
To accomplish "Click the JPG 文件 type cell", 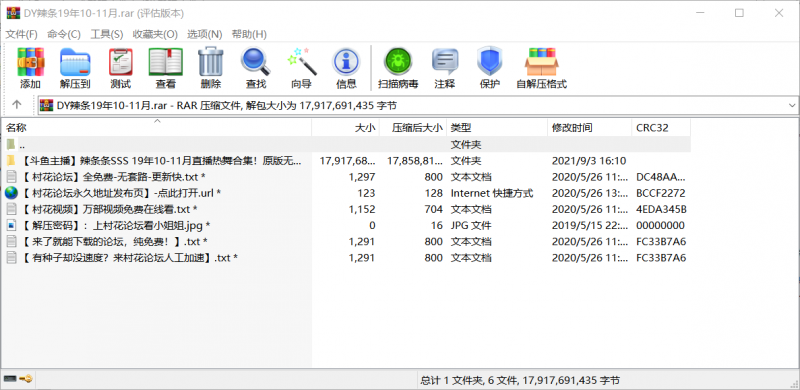I will pyautogui.click(x=471, y=225).
